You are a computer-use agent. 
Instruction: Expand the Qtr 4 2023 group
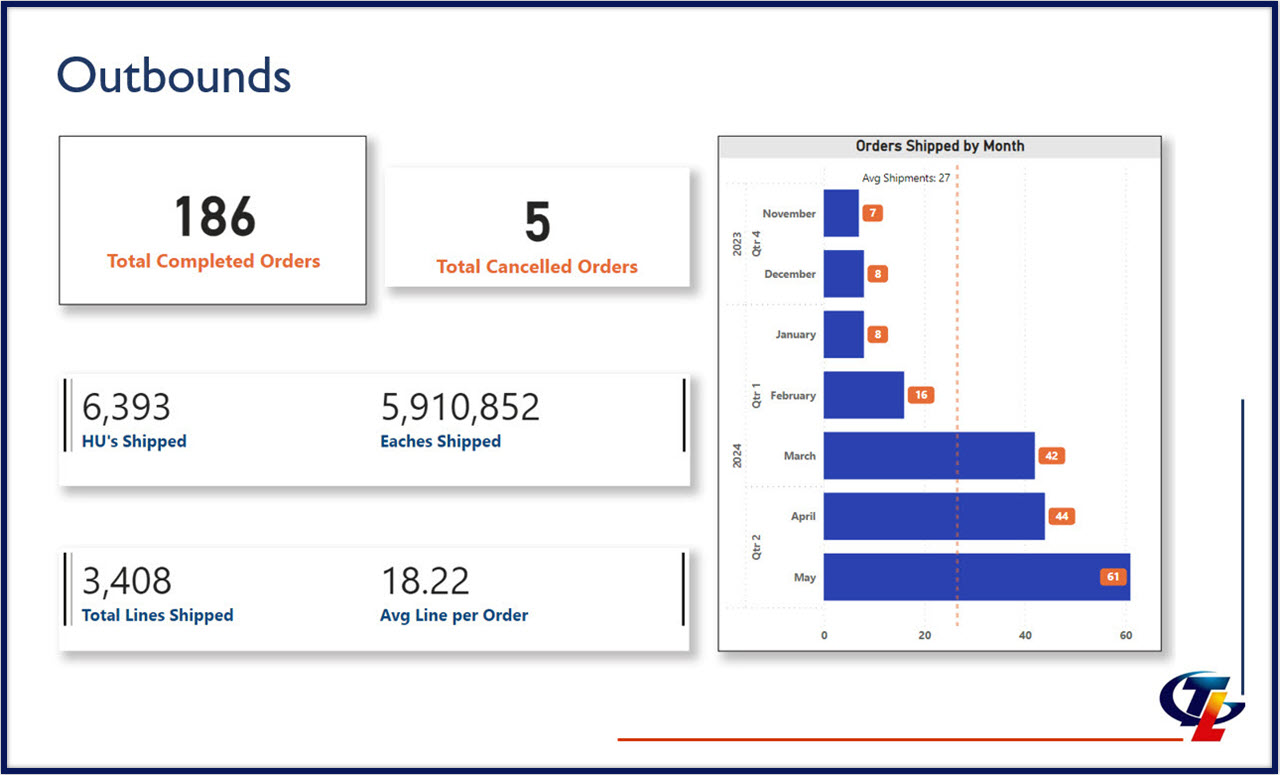click(755, 243)
